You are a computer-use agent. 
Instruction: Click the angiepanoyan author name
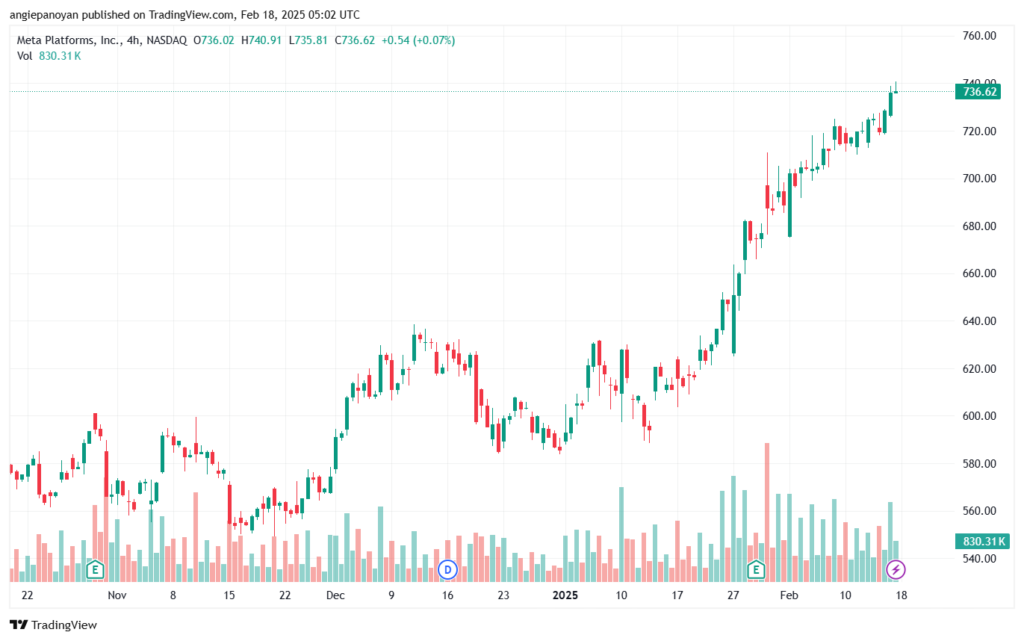pyautogui.click(x=44, y=14)
